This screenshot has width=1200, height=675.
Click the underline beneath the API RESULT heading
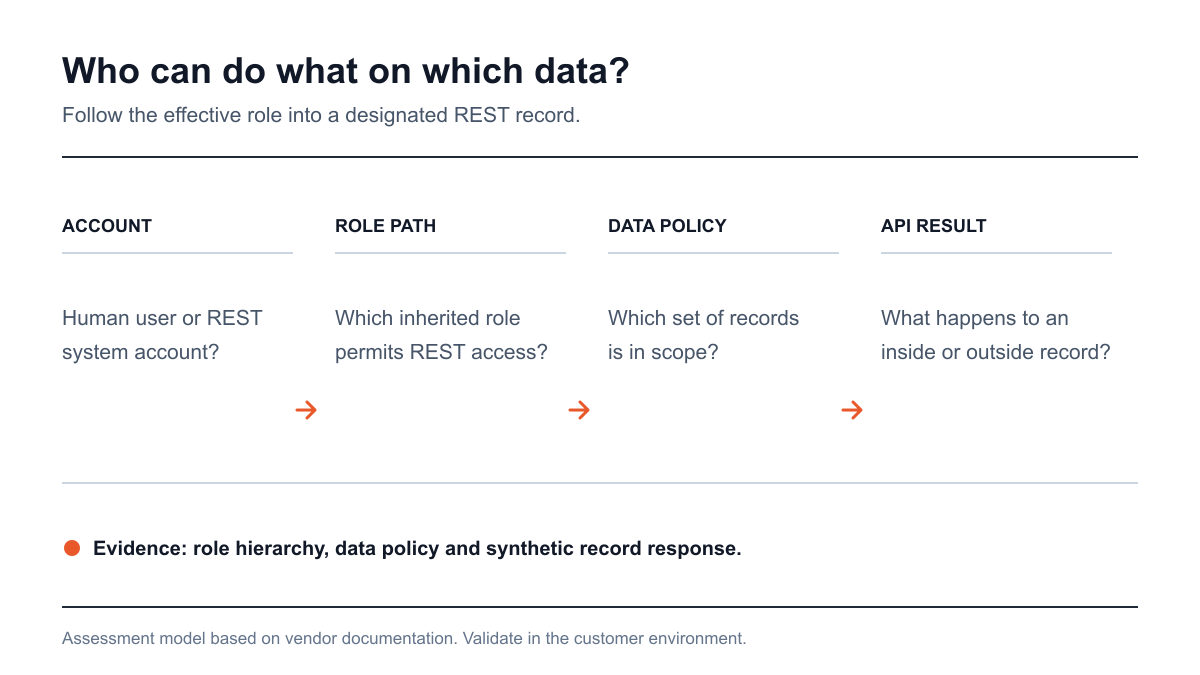[996, 253]
